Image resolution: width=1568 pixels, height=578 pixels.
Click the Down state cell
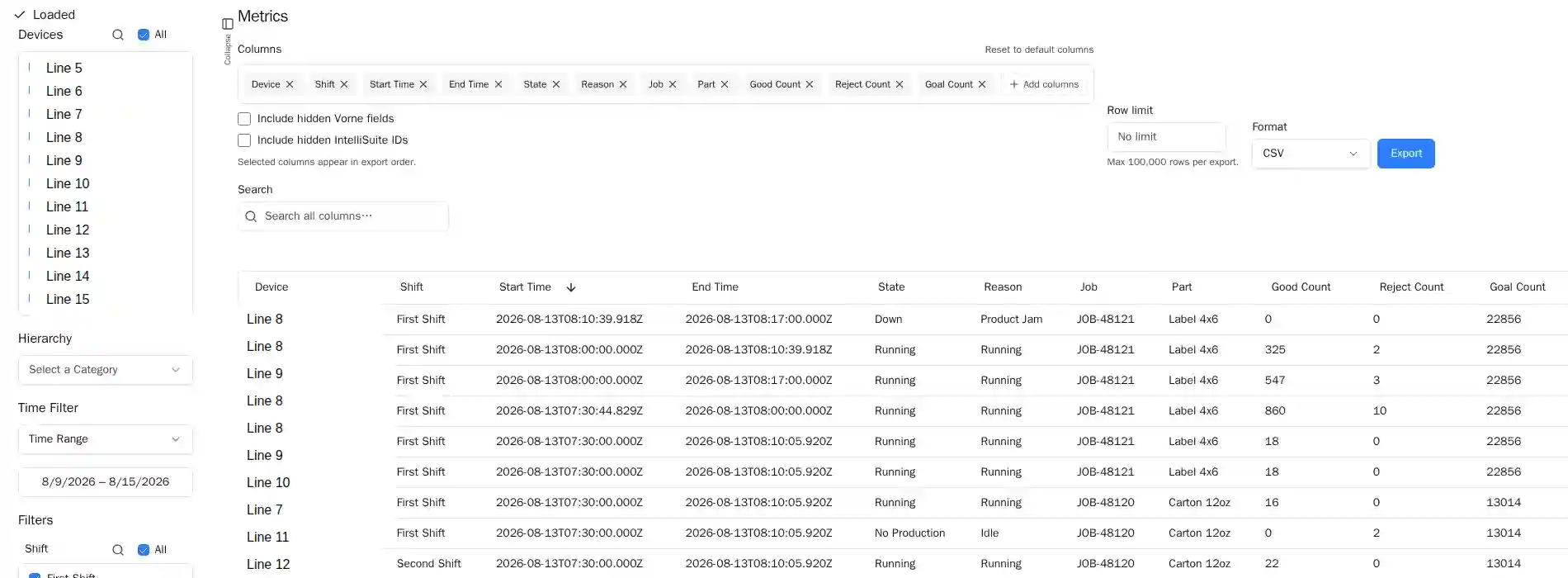888,320
